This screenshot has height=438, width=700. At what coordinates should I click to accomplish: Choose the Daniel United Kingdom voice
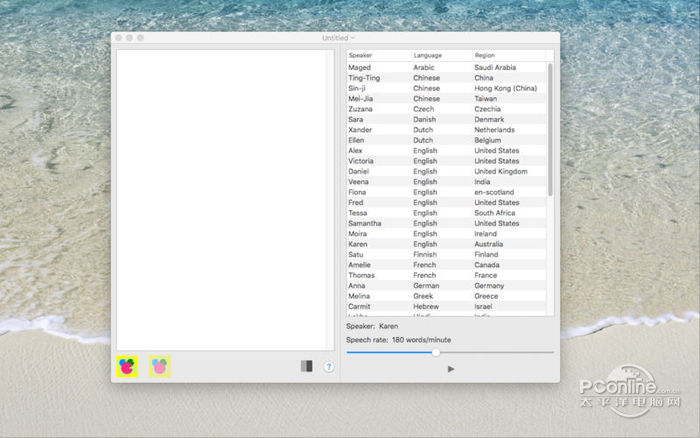pyautogui.click(x=446, y=171)
